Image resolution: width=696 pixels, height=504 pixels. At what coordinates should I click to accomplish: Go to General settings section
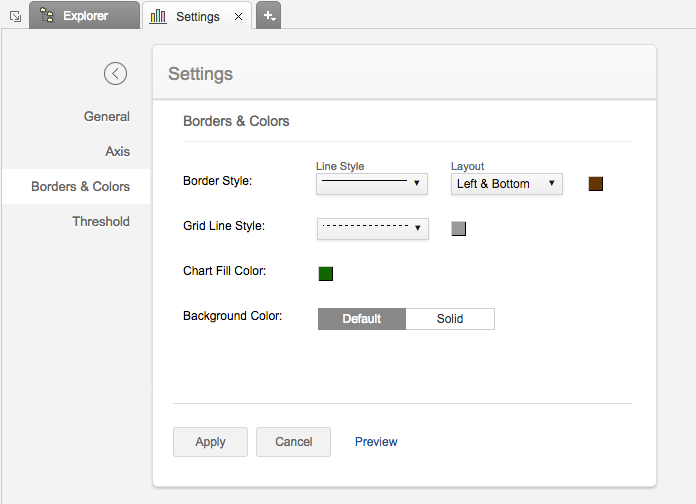[x=107, y=116]
